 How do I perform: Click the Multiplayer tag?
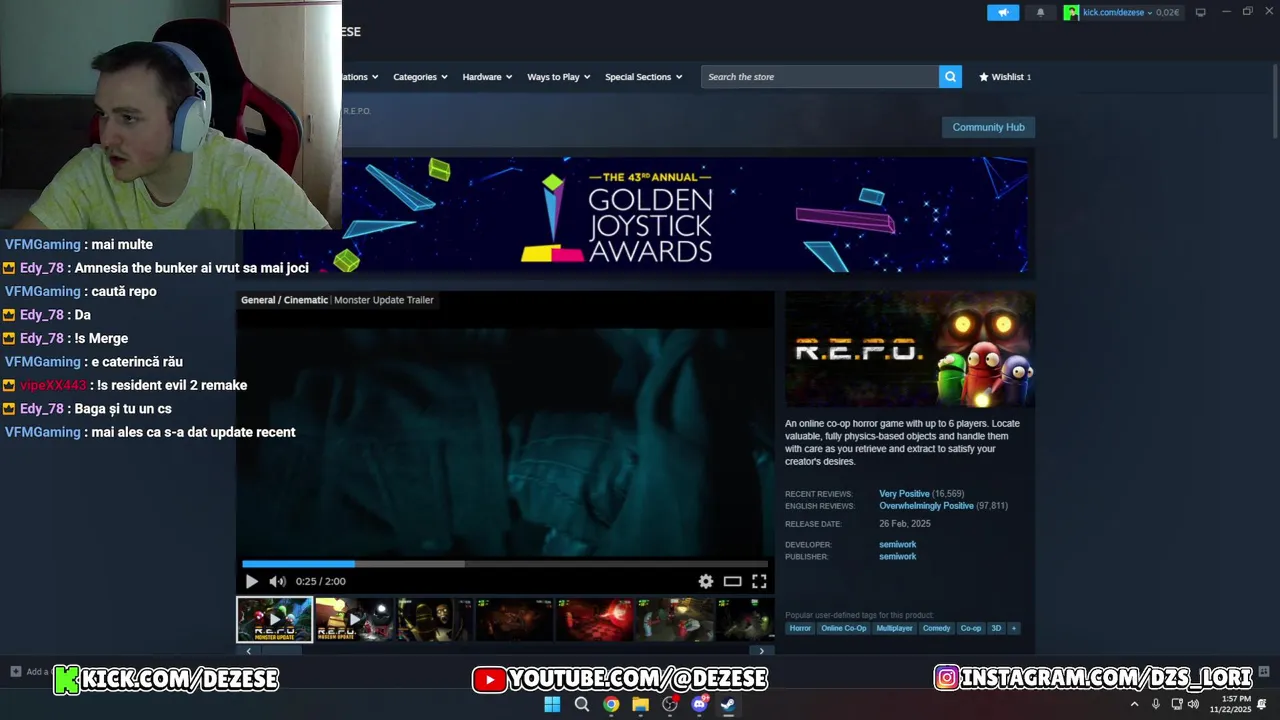pyautogui.click(x=894, y=628)
